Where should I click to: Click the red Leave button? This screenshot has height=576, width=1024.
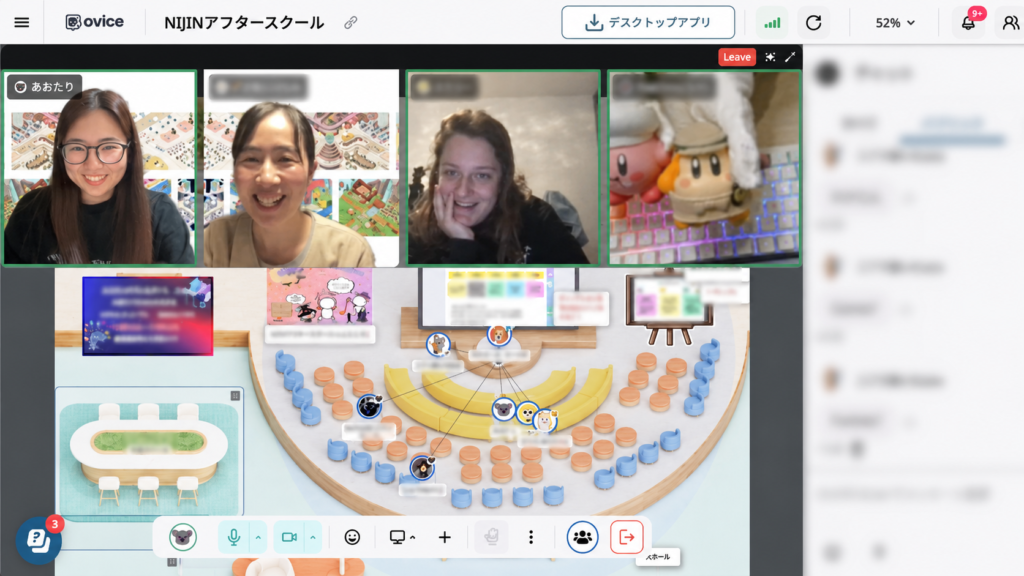(737, 57)
